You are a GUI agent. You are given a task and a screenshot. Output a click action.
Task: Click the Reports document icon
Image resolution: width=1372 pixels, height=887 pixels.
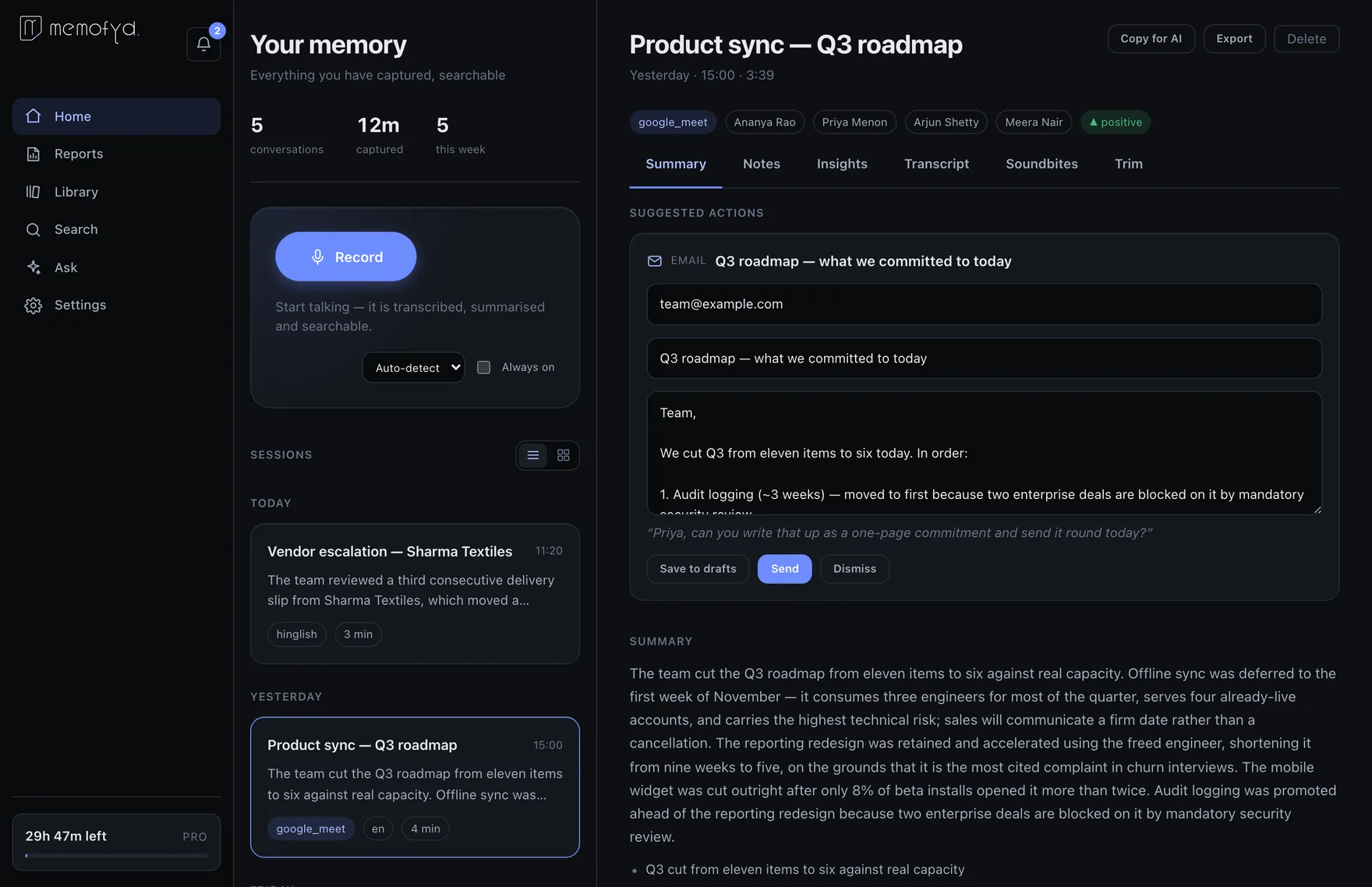pos(33,154)
